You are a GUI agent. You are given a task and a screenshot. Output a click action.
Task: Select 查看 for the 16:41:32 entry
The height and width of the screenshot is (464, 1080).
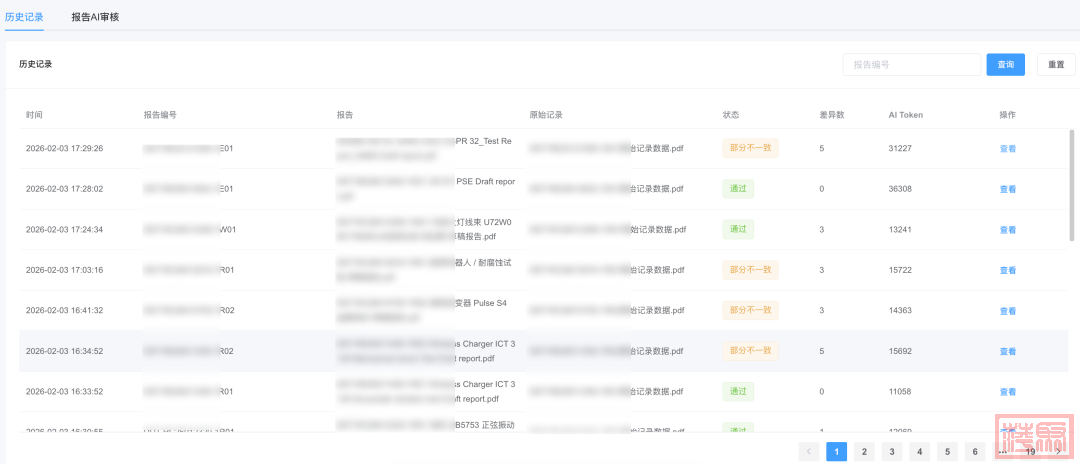tap(1007, 311)
